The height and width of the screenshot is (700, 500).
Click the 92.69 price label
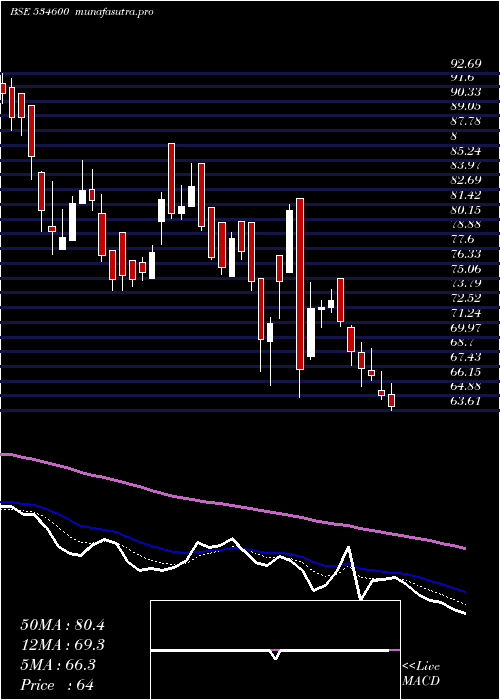[466, 64]
